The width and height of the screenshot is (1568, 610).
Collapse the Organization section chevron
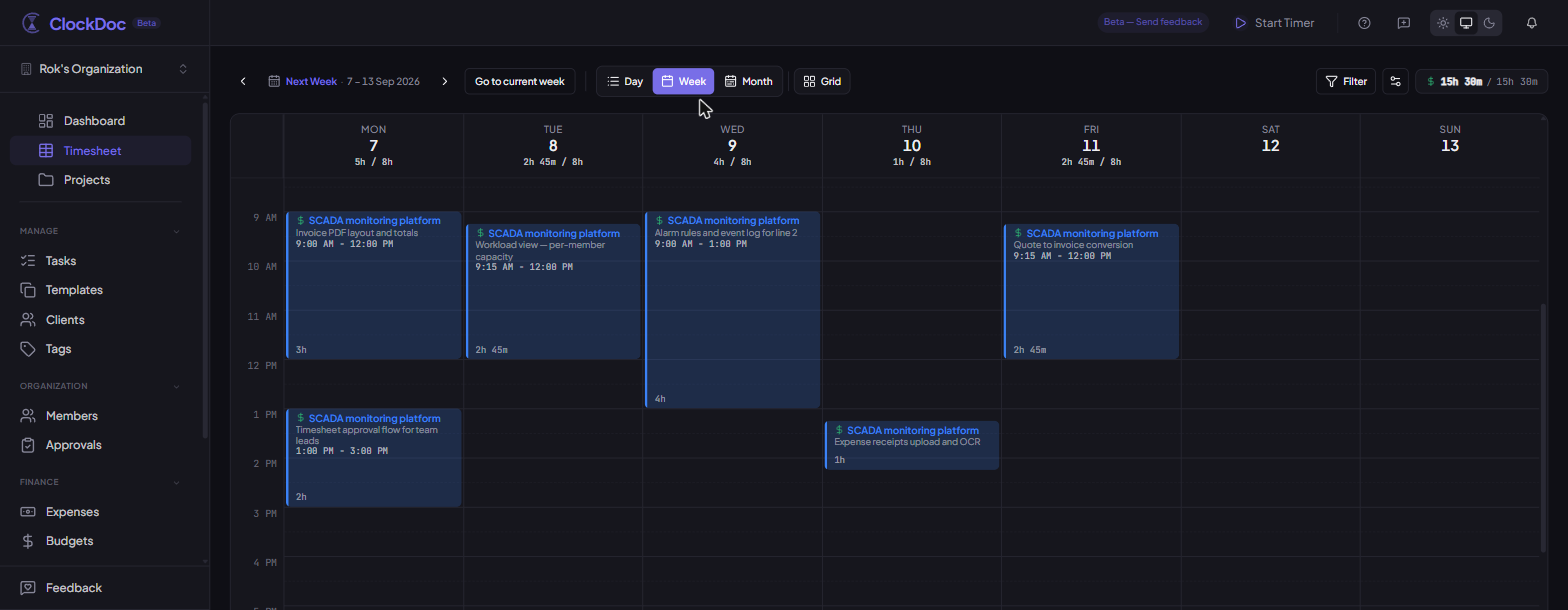click(177, 386)
